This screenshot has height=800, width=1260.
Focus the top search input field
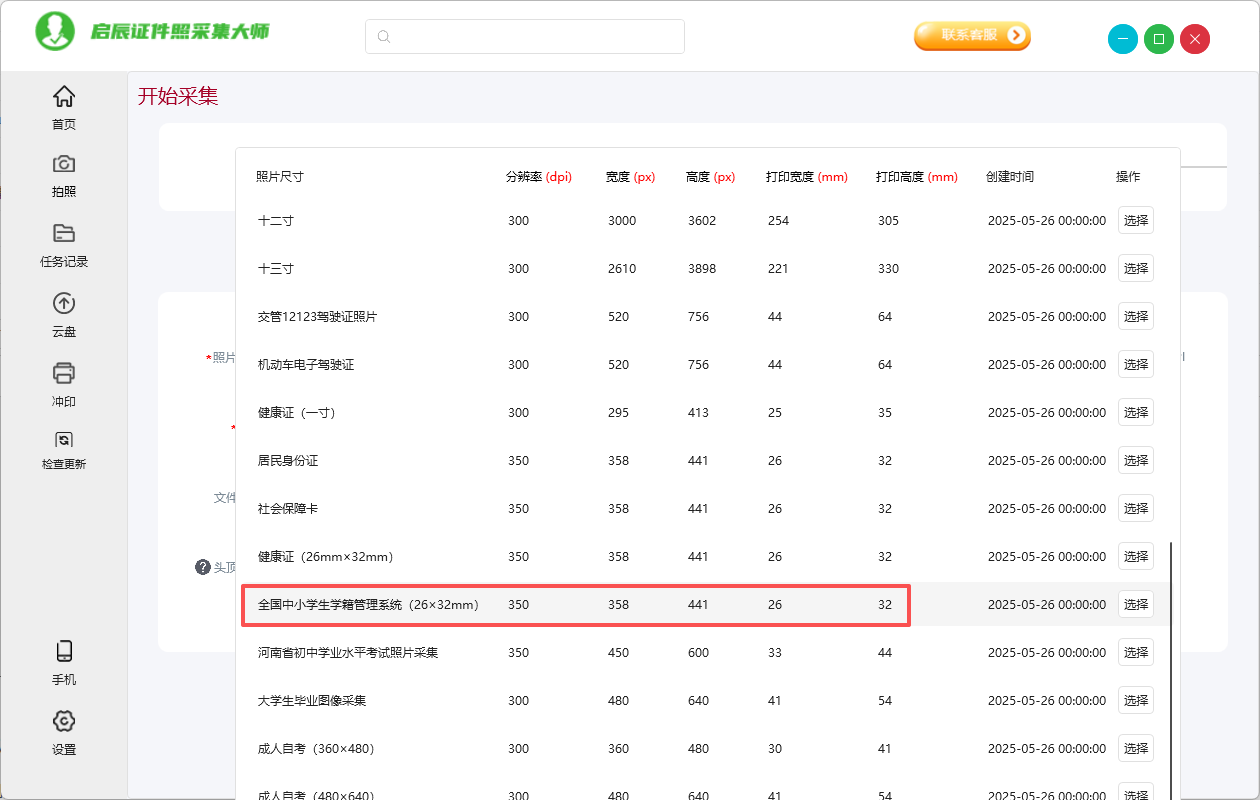click(x=525, y=37)
